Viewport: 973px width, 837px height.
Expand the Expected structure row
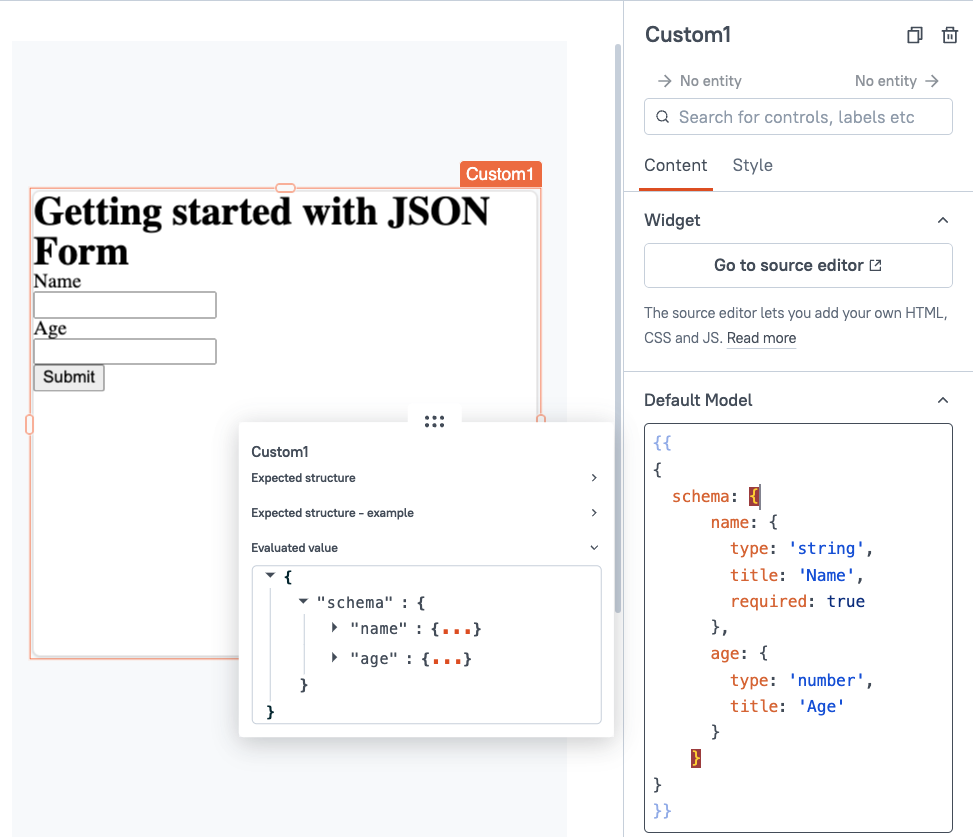(x=594, y=478)
